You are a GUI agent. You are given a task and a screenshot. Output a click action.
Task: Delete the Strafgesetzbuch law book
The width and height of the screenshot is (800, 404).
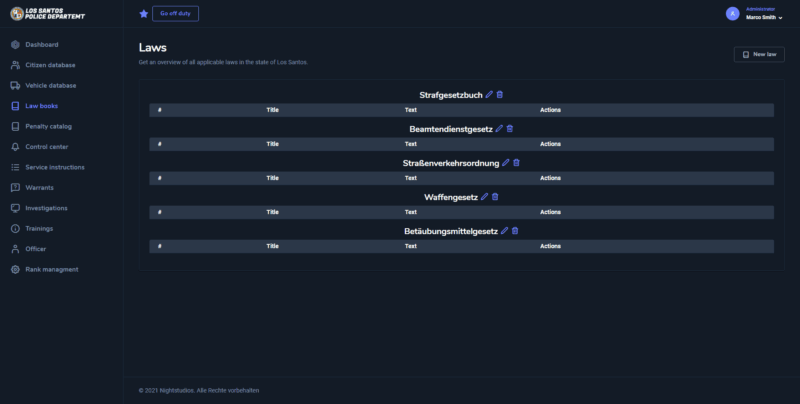[x=500, y=94]
